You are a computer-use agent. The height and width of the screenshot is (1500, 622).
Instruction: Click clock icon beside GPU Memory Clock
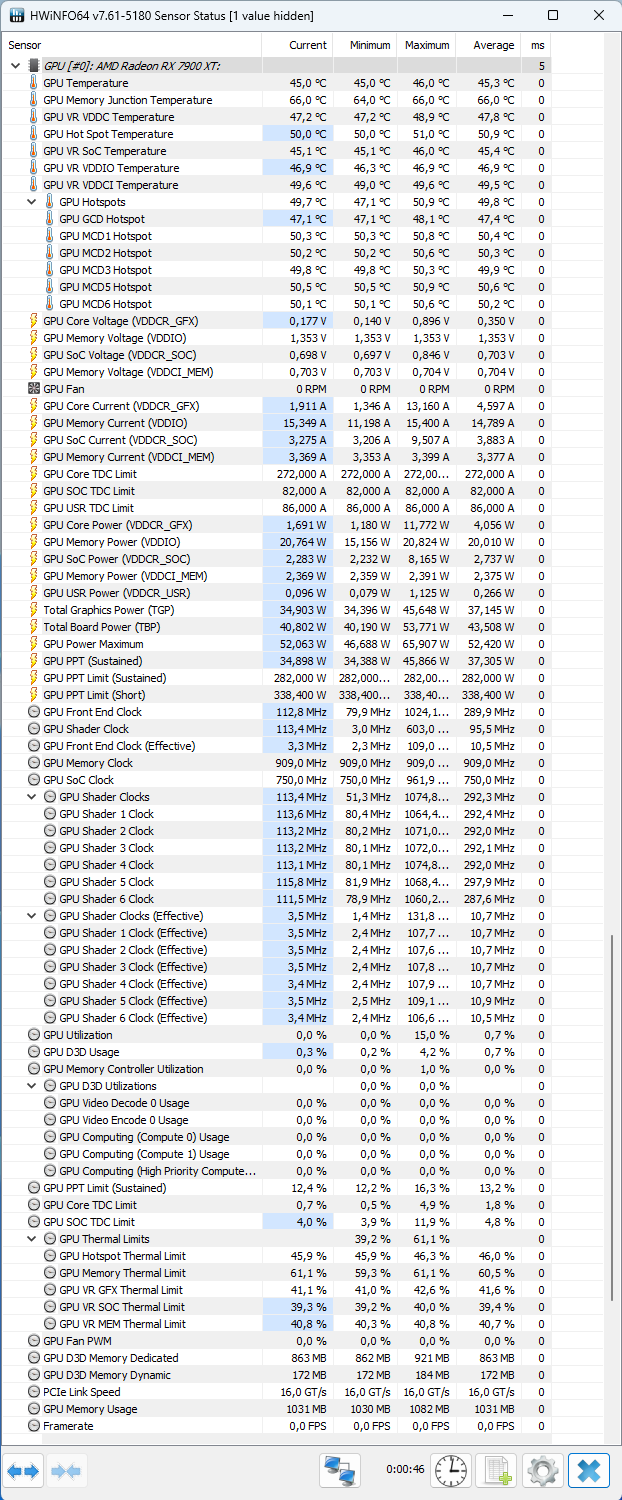tap(33, 763)
